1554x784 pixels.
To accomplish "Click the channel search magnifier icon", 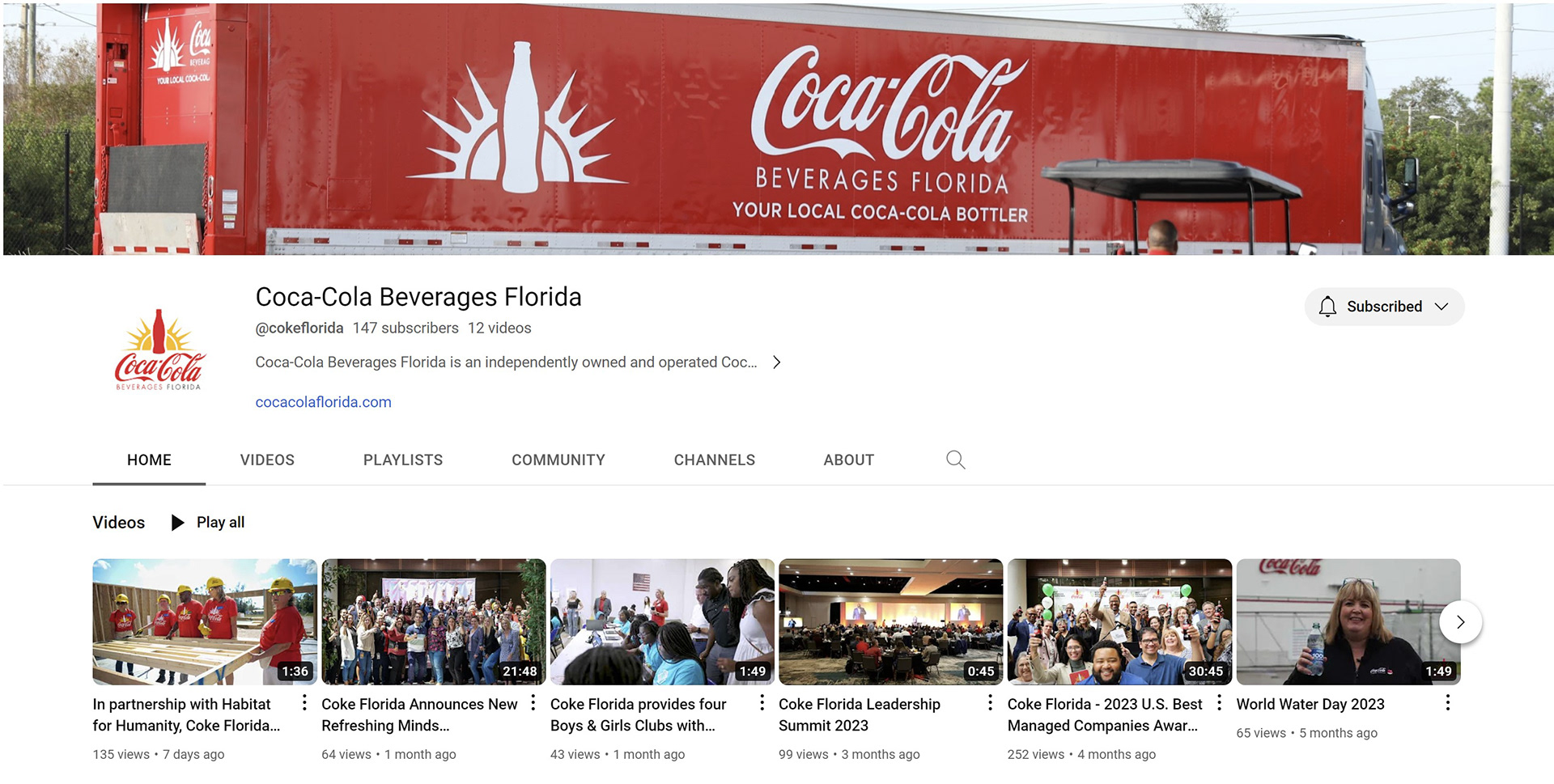I will tap(955, 460).
